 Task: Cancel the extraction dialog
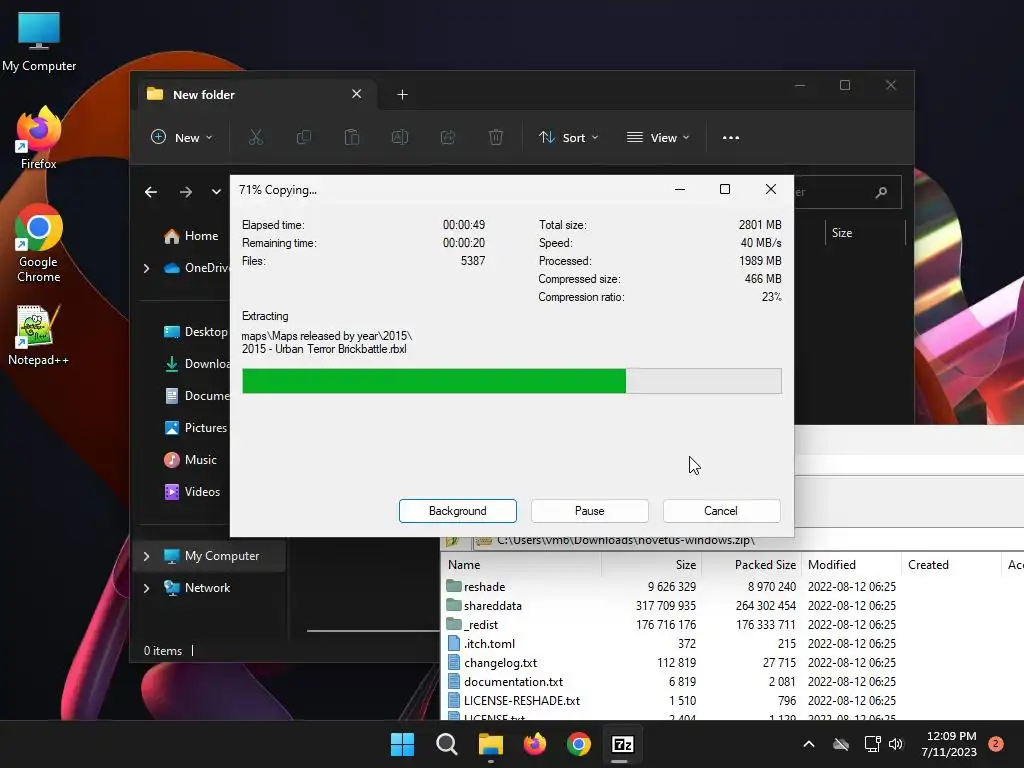tap(721, 511)
